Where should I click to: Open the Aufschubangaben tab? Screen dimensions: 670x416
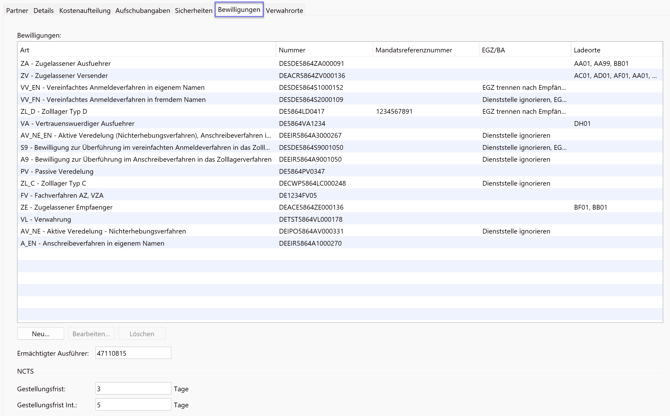[x=143, y=11]
